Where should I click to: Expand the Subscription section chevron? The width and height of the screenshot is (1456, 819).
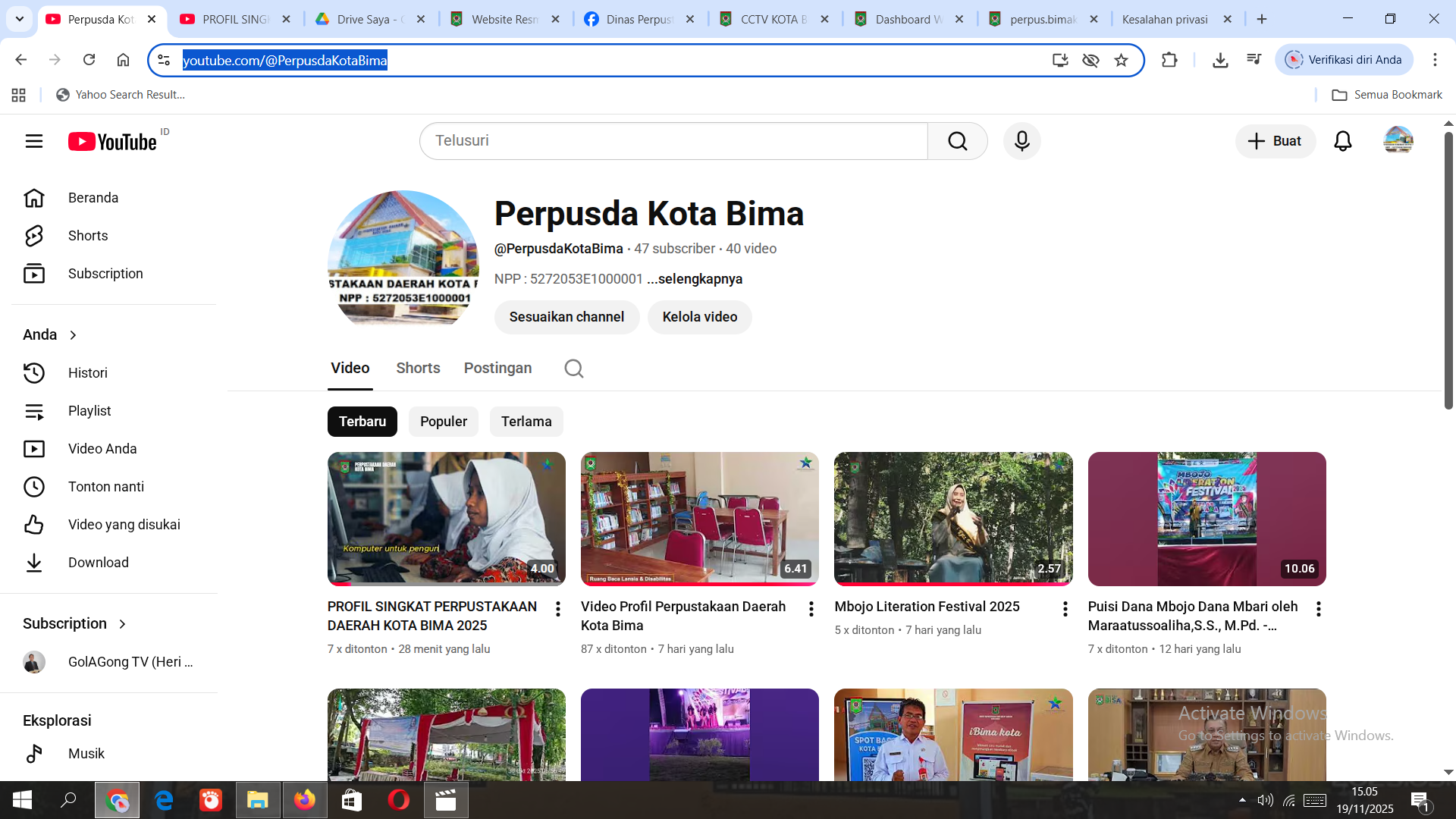click(123, 624)
